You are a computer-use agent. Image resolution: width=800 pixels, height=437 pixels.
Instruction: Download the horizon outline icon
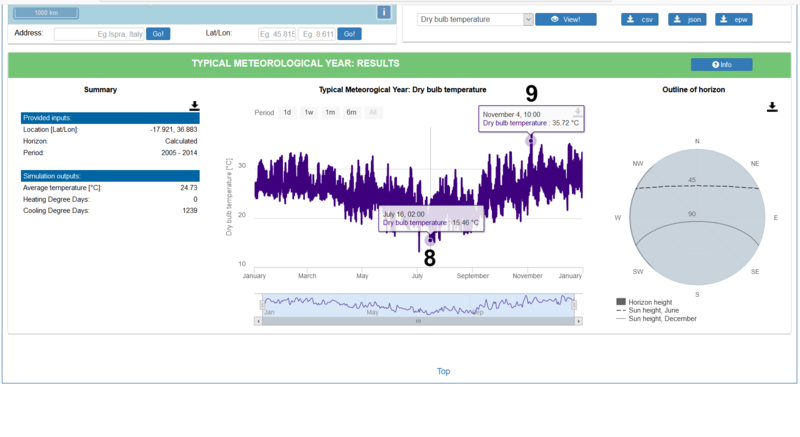tap(772, 107)
